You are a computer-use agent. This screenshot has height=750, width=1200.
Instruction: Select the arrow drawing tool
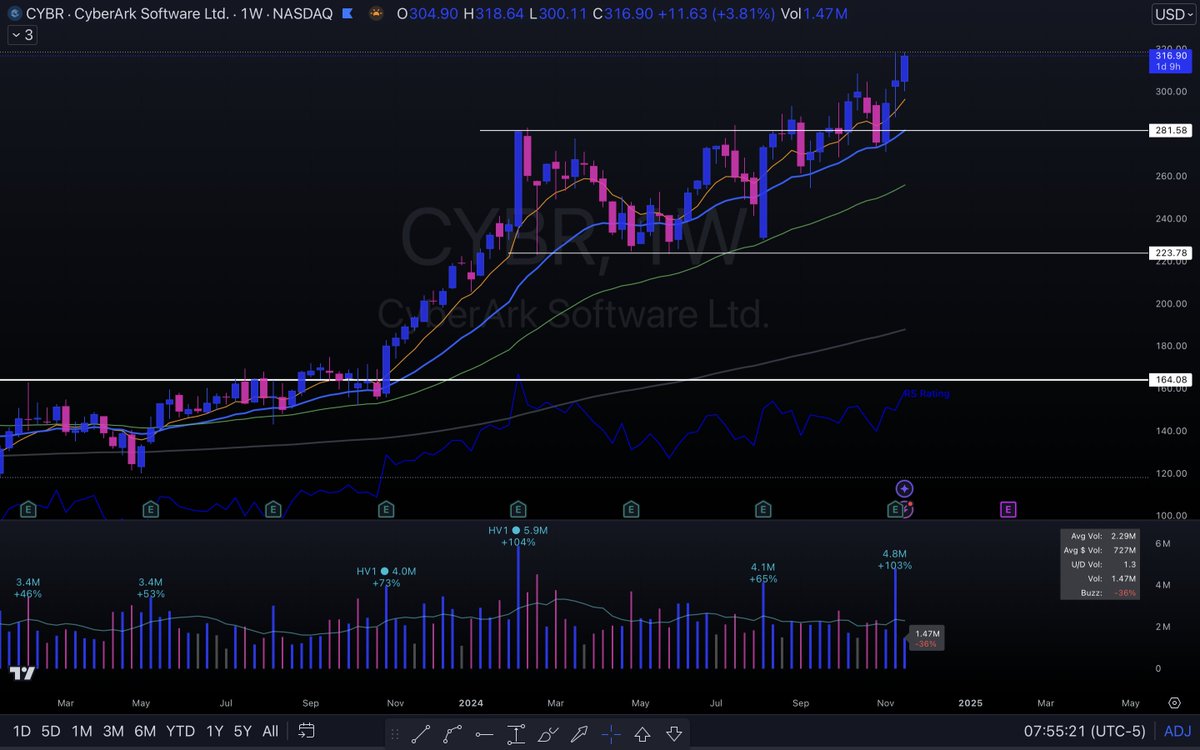pyautogui.click(x=579, y=733)
